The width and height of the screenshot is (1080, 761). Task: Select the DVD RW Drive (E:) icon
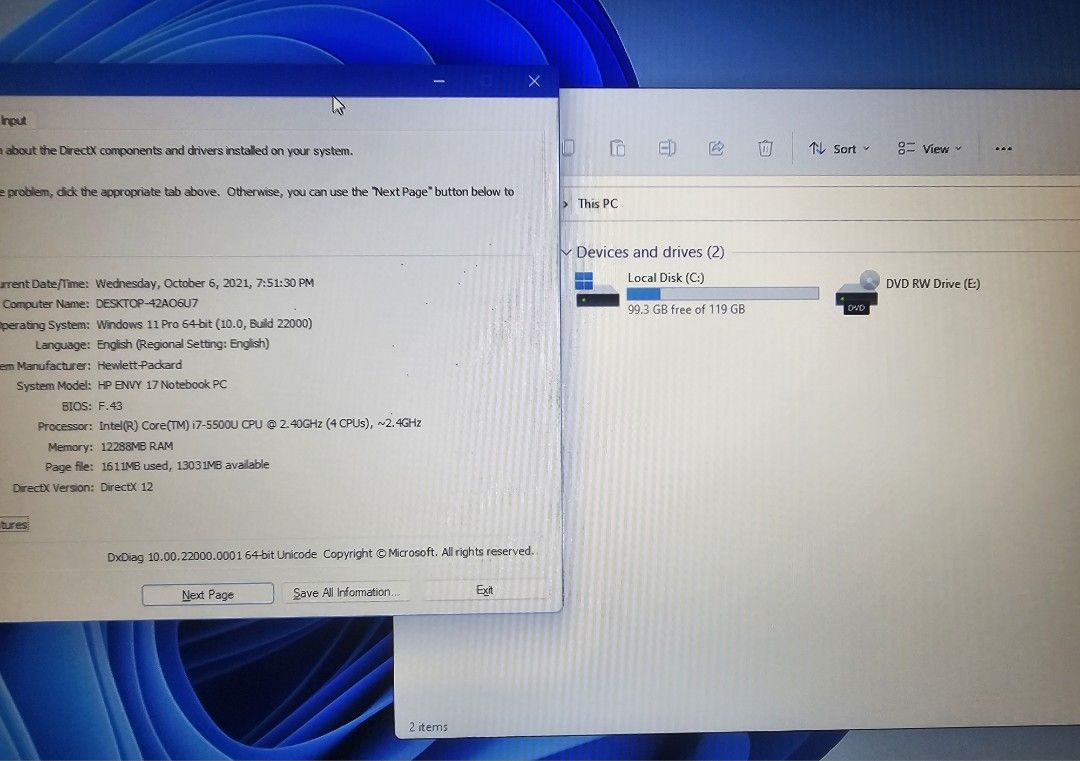tap(857, 293)
